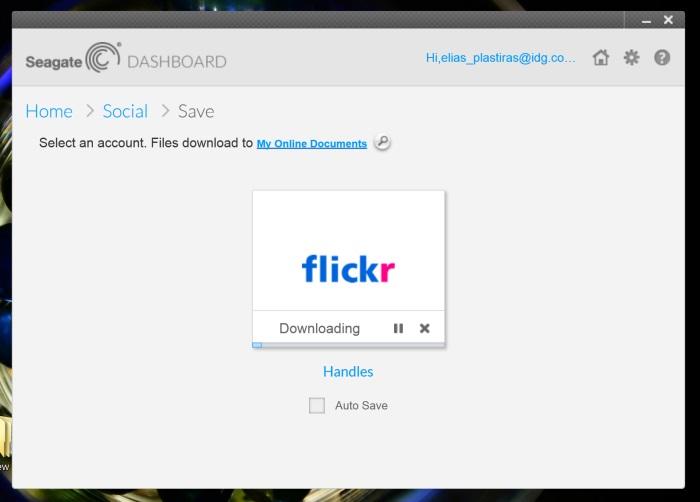Cancel the Flickr download with the X
Screen dimensions: 700x502
[425, 328]
